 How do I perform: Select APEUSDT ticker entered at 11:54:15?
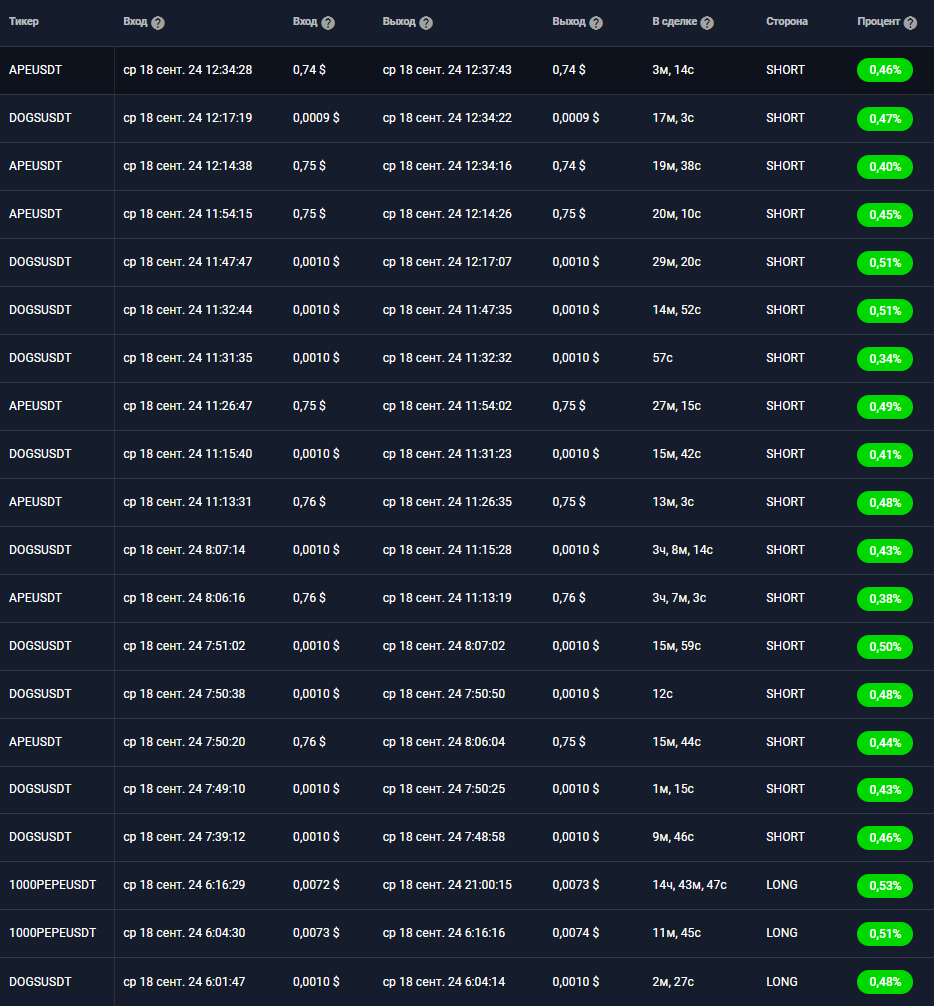(35, 214)
